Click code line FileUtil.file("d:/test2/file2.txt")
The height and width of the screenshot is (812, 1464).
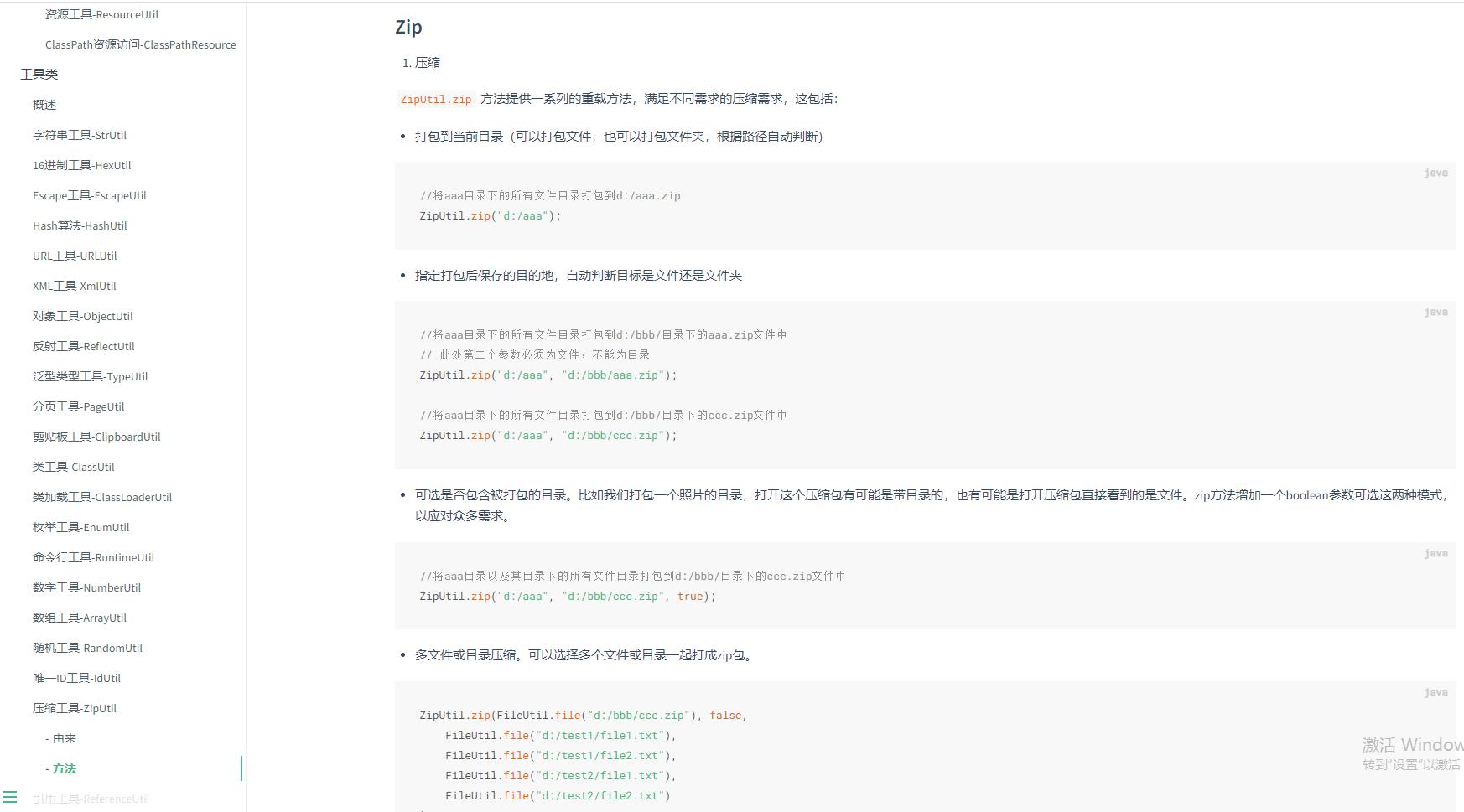(x=558, y=796)
